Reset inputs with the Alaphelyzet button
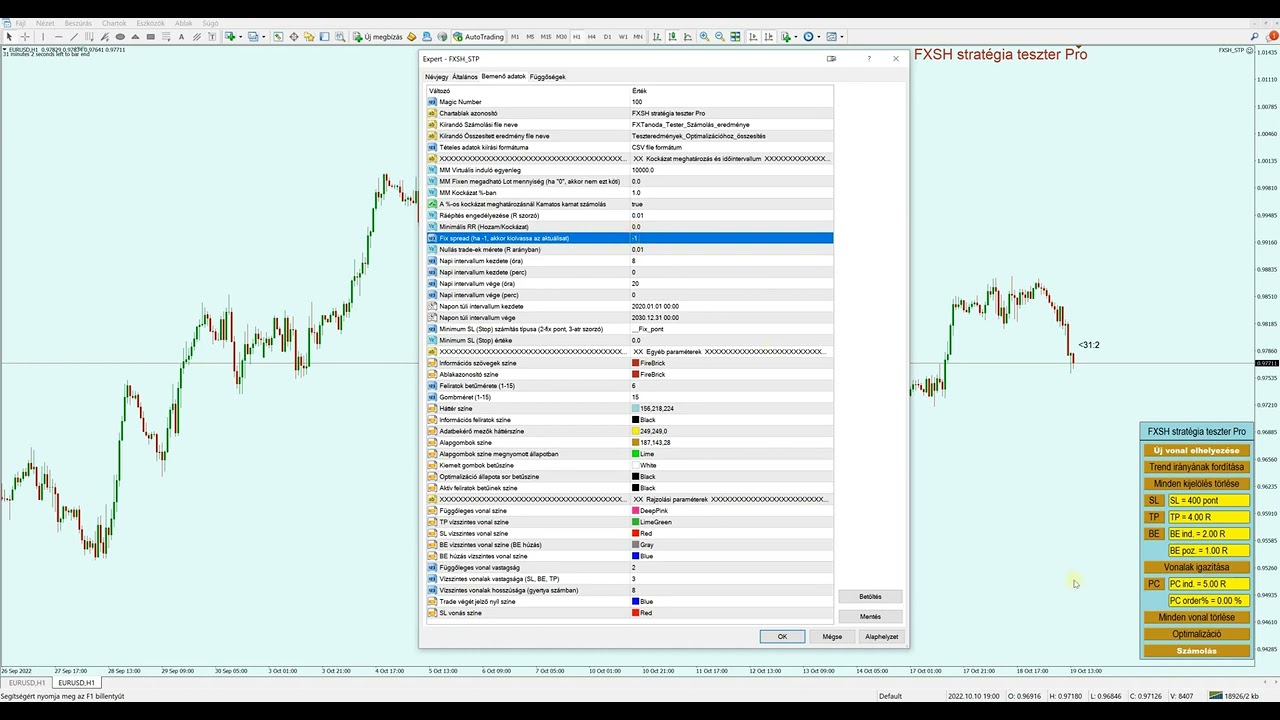Image resolution: width=1280 pixels, height=720 pixels. 881,637
